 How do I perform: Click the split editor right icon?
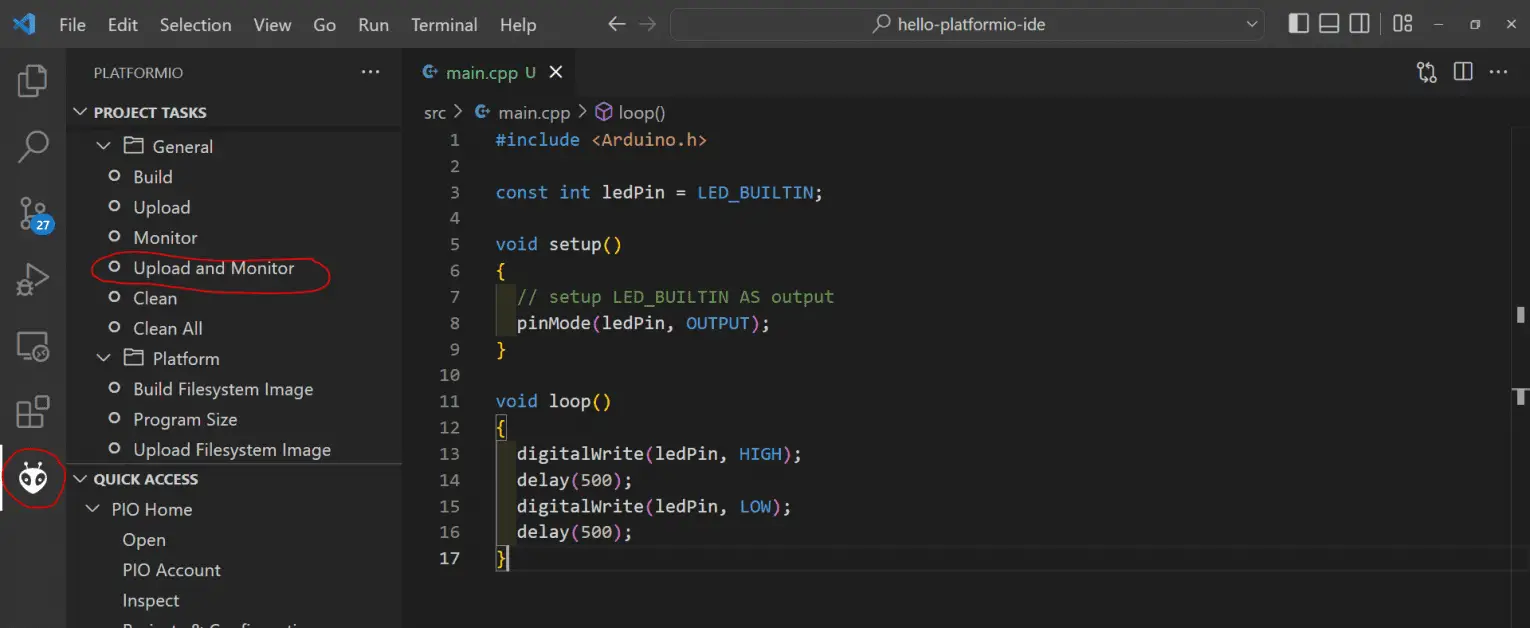[1462, 72]
